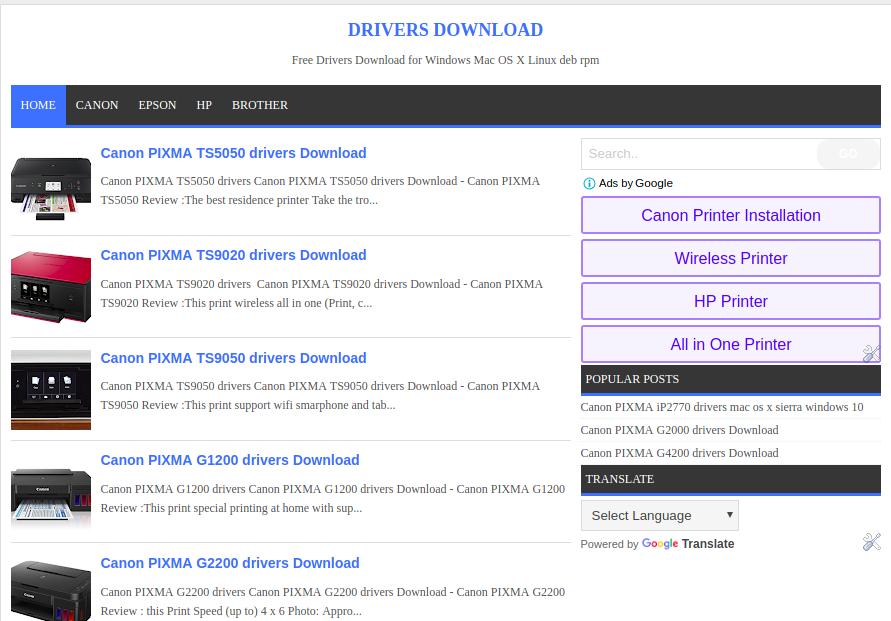Click the TS9020 post description text
The width and height of the screenshot is (891, 621).
[322, 293]
